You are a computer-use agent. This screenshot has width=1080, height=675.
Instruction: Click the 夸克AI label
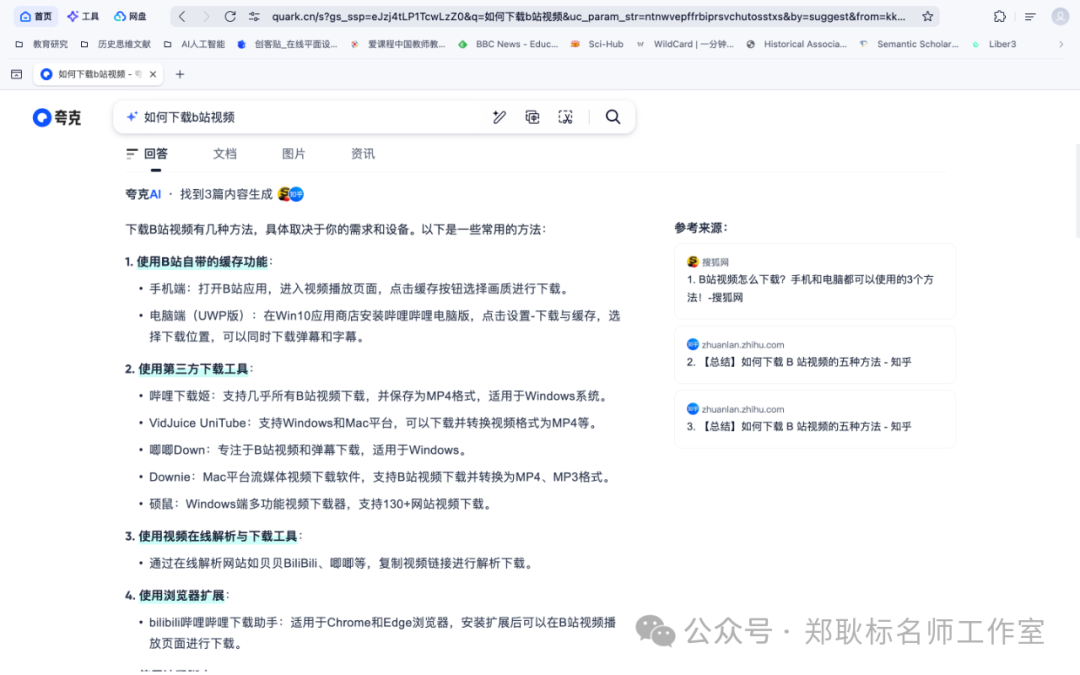tap(143, 194)
